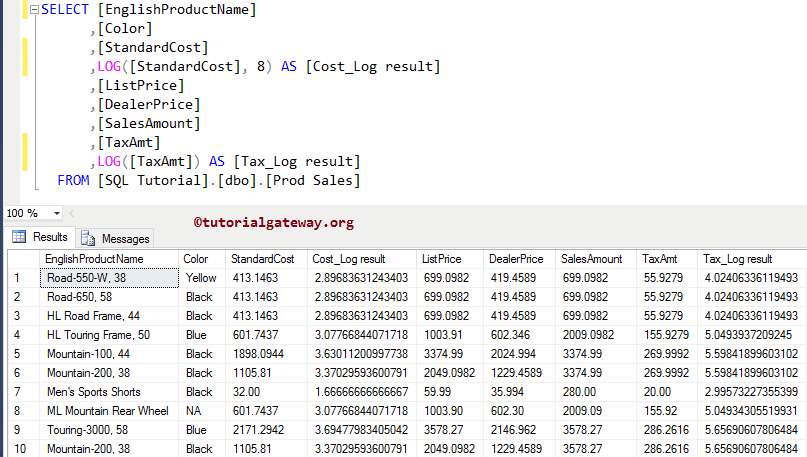Select row header number 5

[x=24, y=354]
